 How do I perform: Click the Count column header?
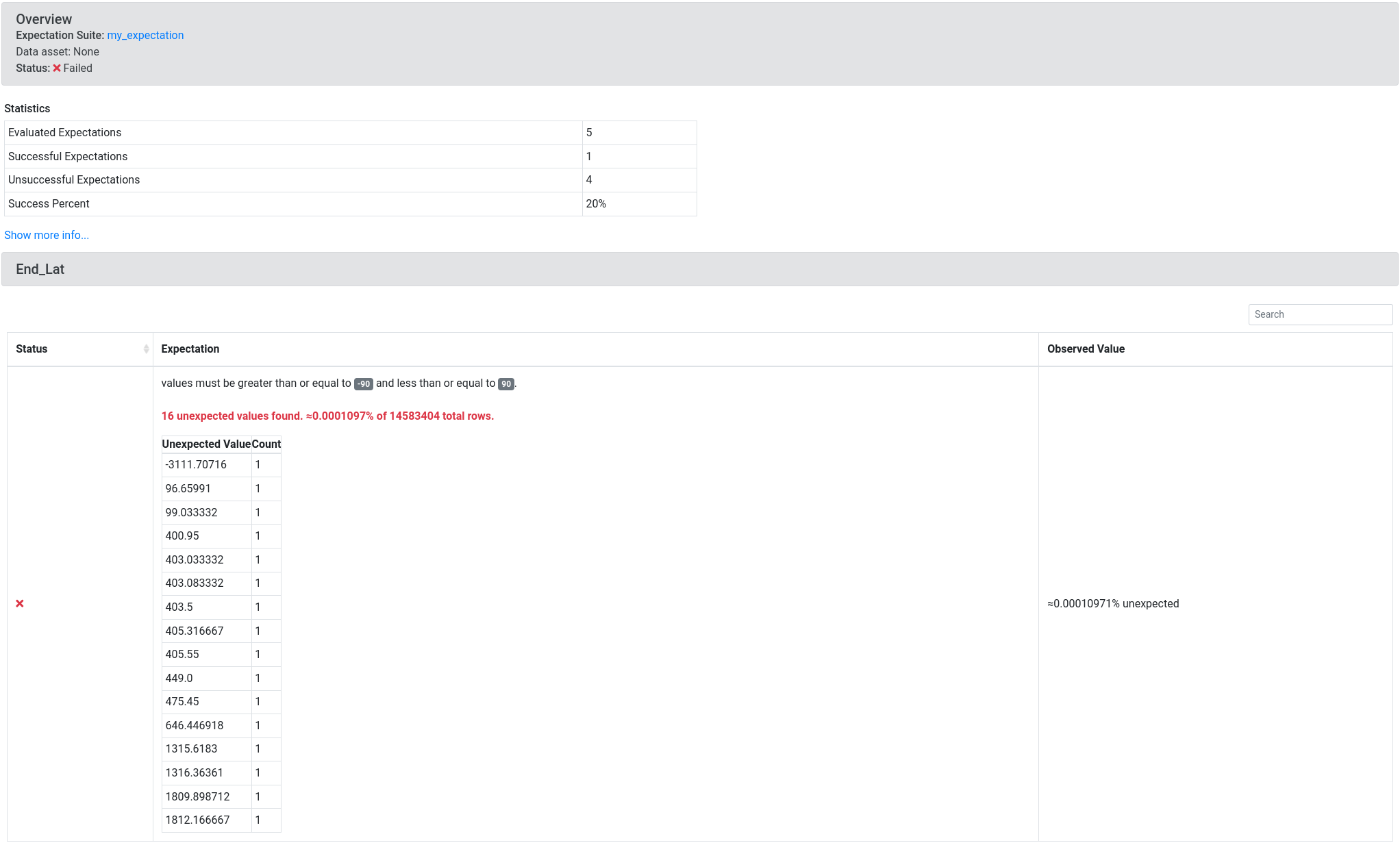point(265,444)
